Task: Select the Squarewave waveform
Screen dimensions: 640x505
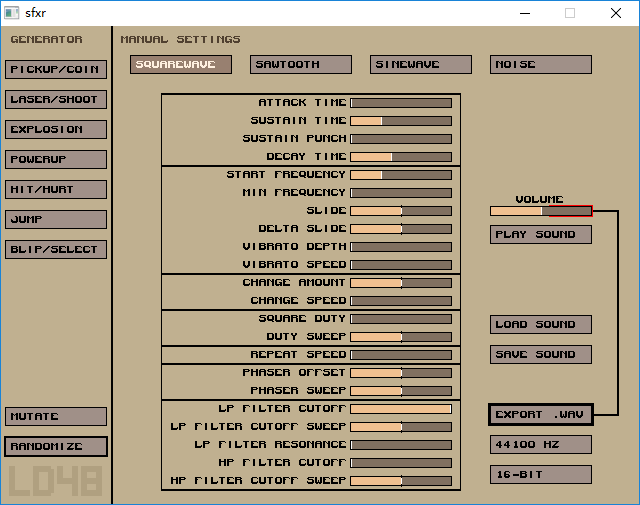Action: tap(181, 65)
